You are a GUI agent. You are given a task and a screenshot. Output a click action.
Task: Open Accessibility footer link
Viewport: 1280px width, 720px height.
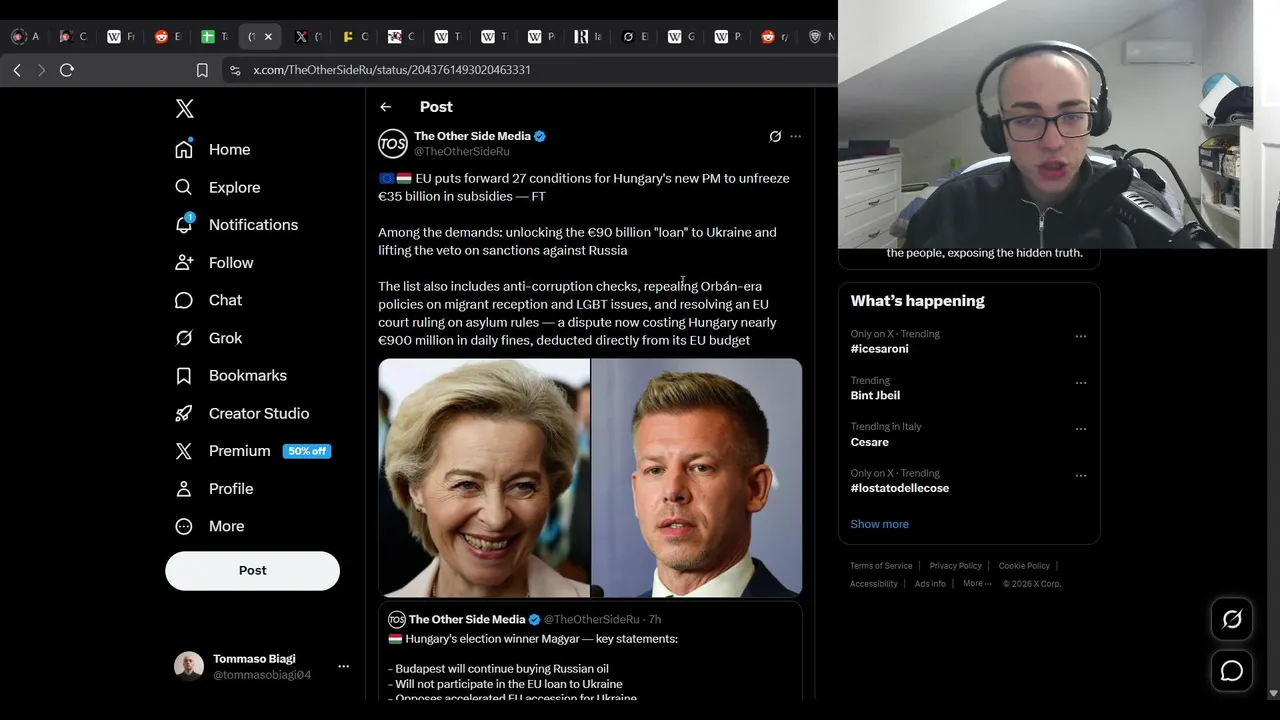coord(874,584)
